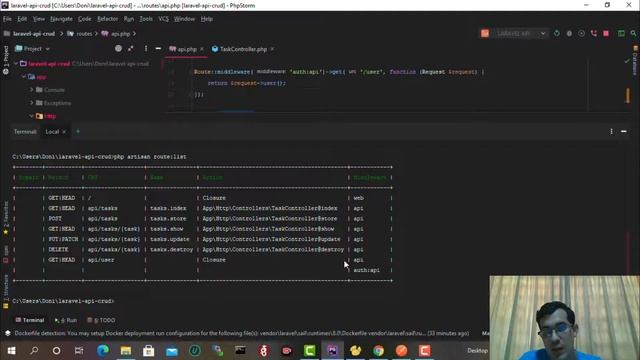Screen dimensions: 640x360
Task: Collapse the Http folder
Action: pos(31,116)
